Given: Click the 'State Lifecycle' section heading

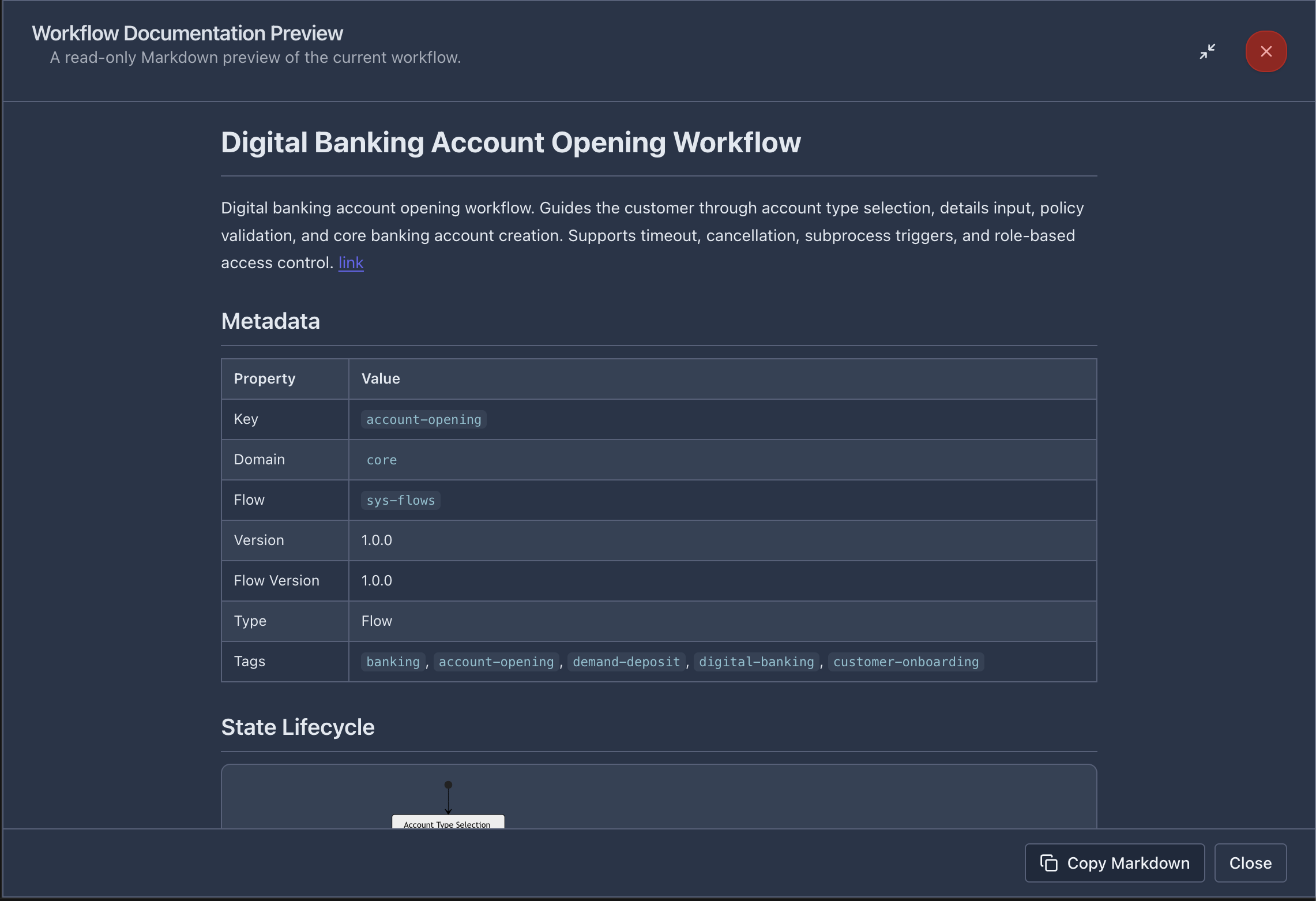Looking at the screenshot, I should point(298,727).
